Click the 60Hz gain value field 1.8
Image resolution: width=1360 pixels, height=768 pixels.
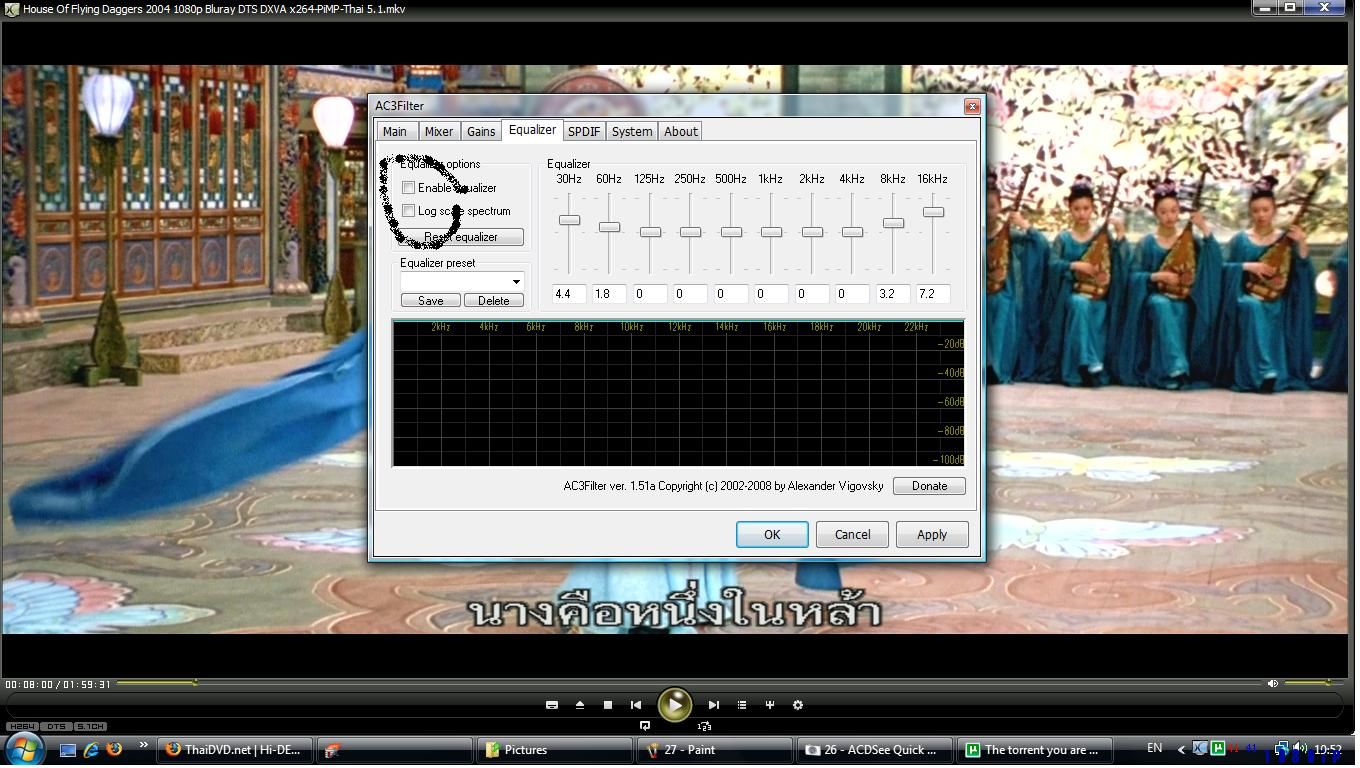click(609, 294)
